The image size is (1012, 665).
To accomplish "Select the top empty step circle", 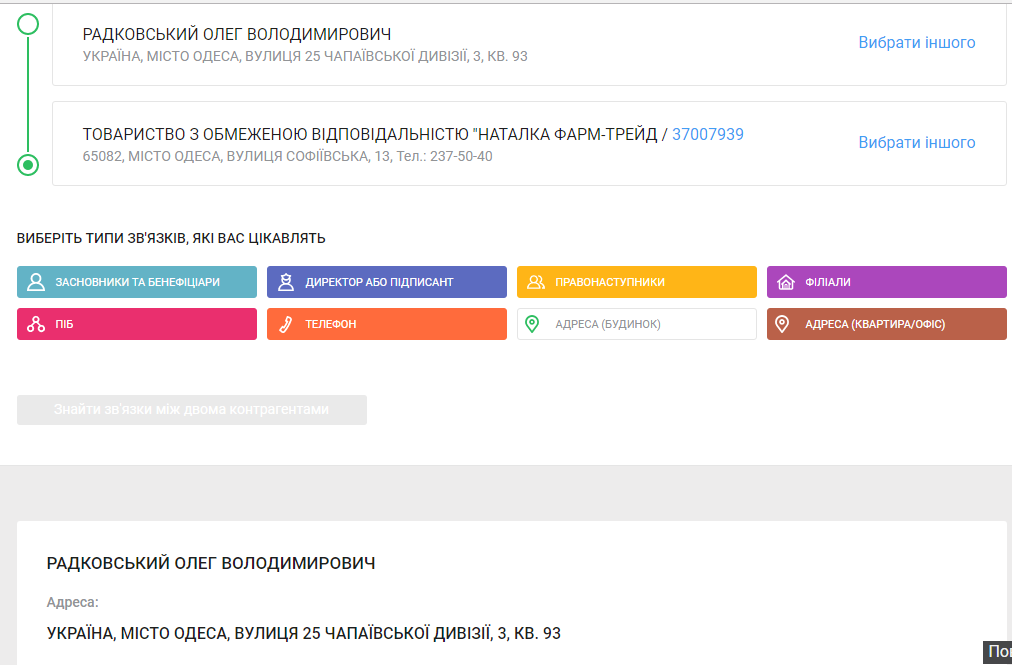I will click(x=28, y=24).
